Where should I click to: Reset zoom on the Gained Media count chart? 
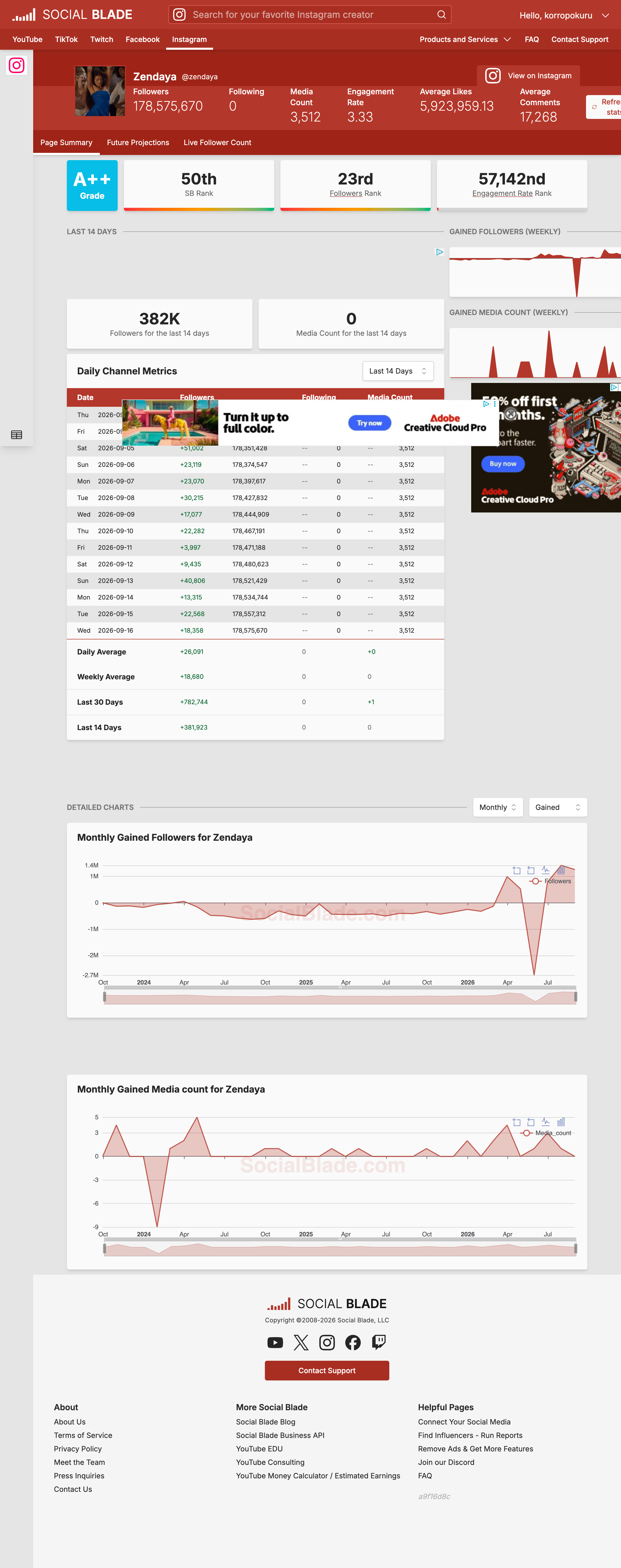[531, 1122]
